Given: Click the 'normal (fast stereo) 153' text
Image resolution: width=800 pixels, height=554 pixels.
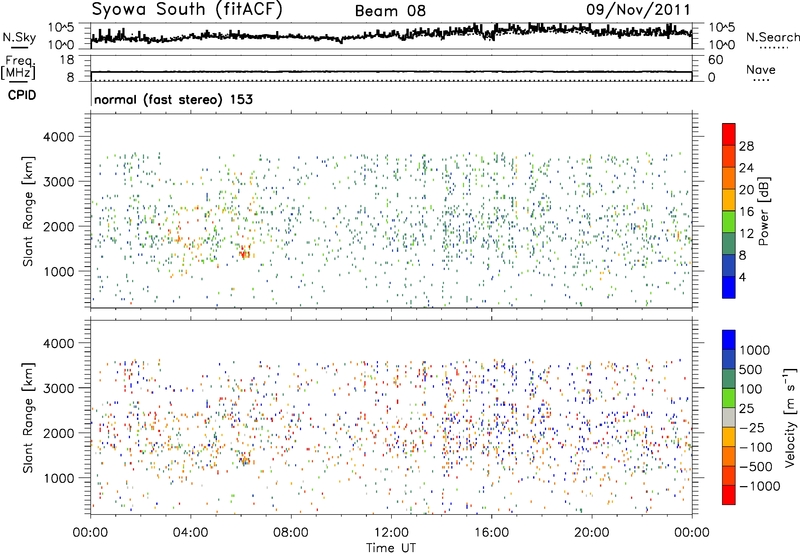Looking at the screenshot, I should tap(173, 99).
